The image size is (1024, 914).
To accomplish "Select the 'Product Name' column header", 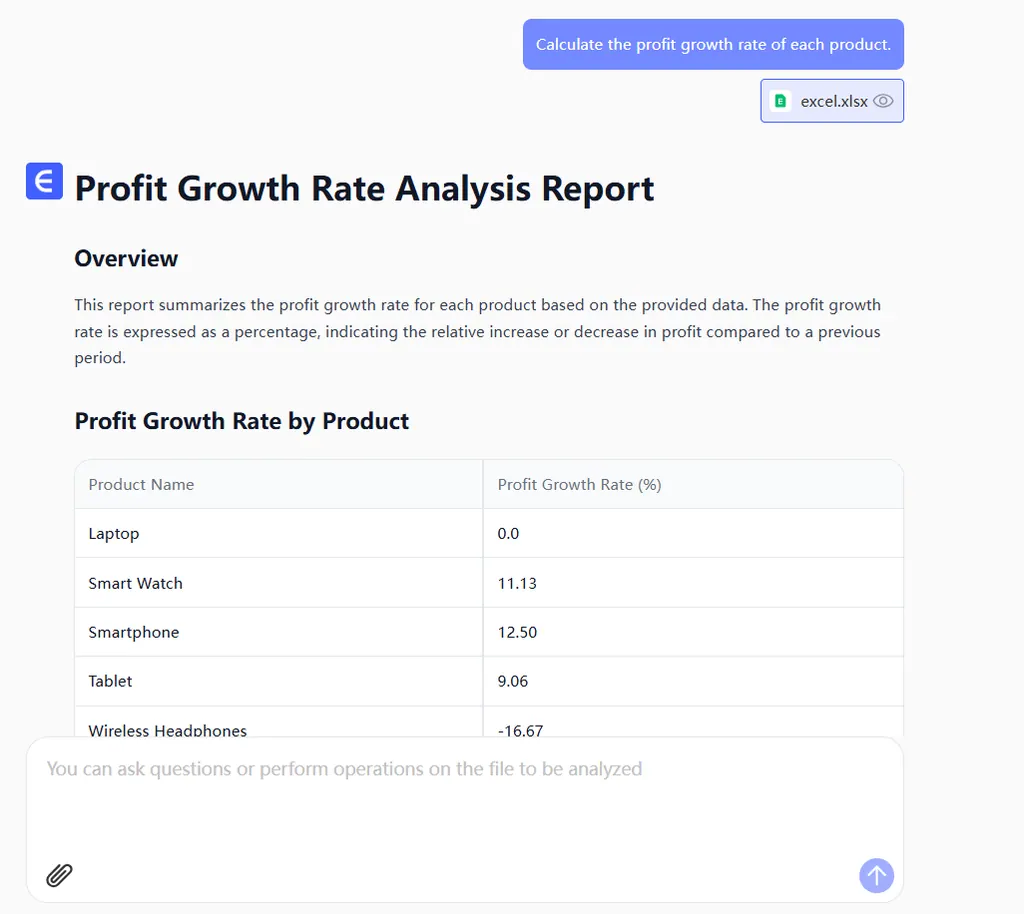I will (x=141, y=485).
